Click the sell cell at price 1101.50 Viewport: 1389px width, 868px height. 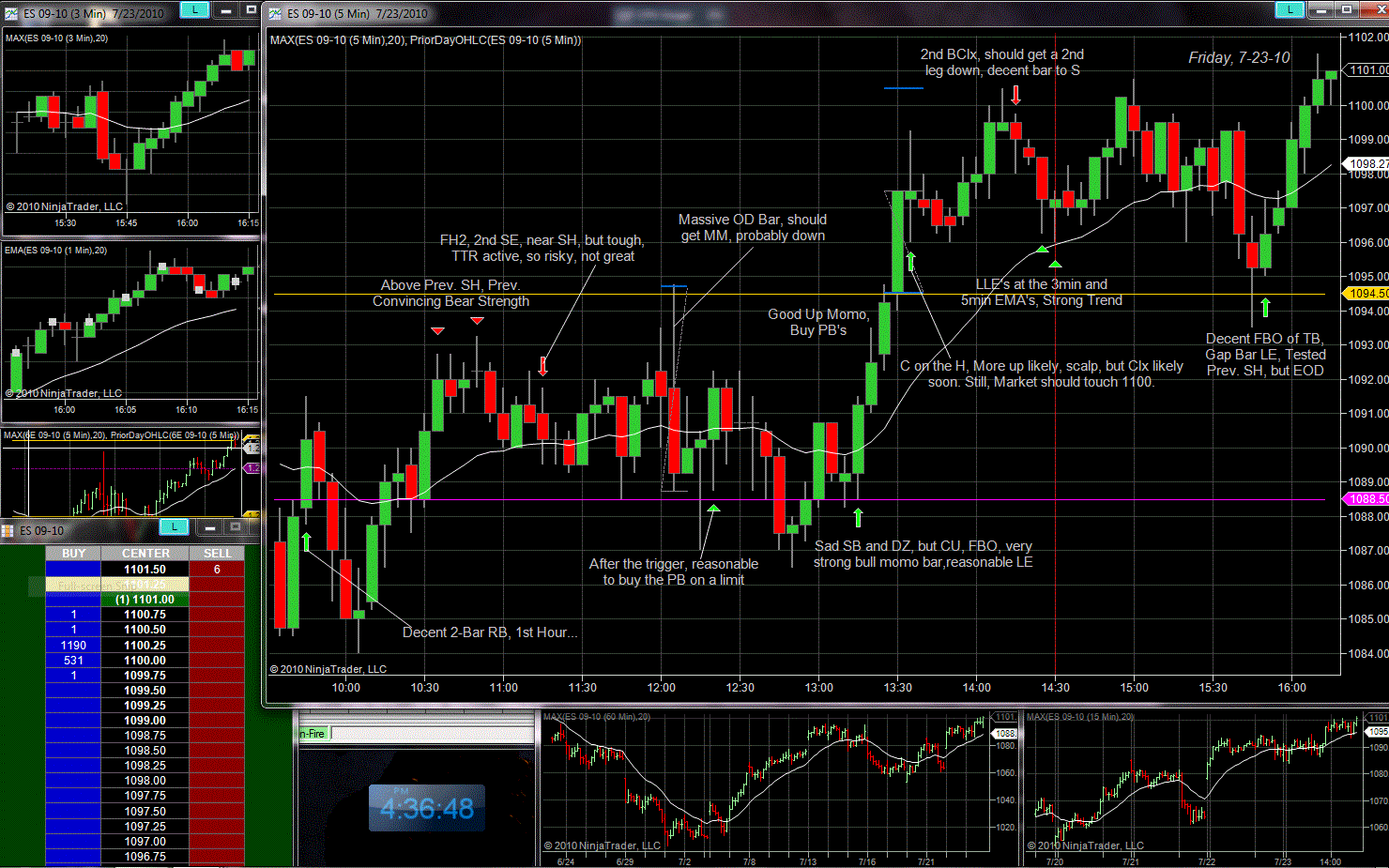(217, 570)
